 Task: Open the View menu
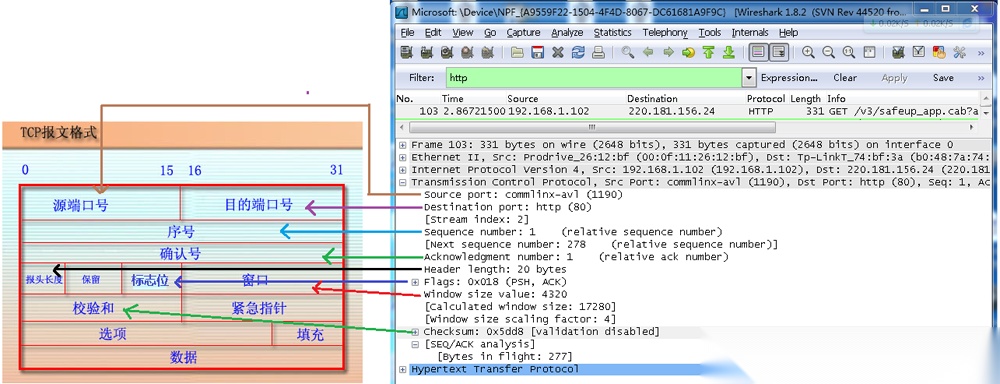(463, 33)
